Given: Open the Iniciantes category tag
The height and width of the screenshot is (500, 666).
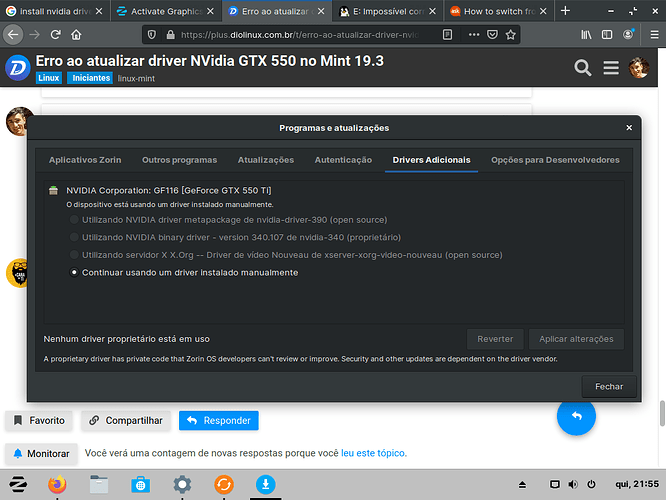Looking at the screenshot, I should tap(90, 78).
